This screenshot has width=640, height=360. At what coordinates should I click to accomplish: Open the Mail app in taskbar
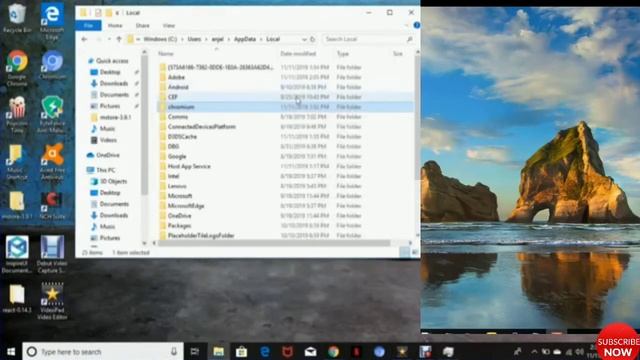[311, 351]
